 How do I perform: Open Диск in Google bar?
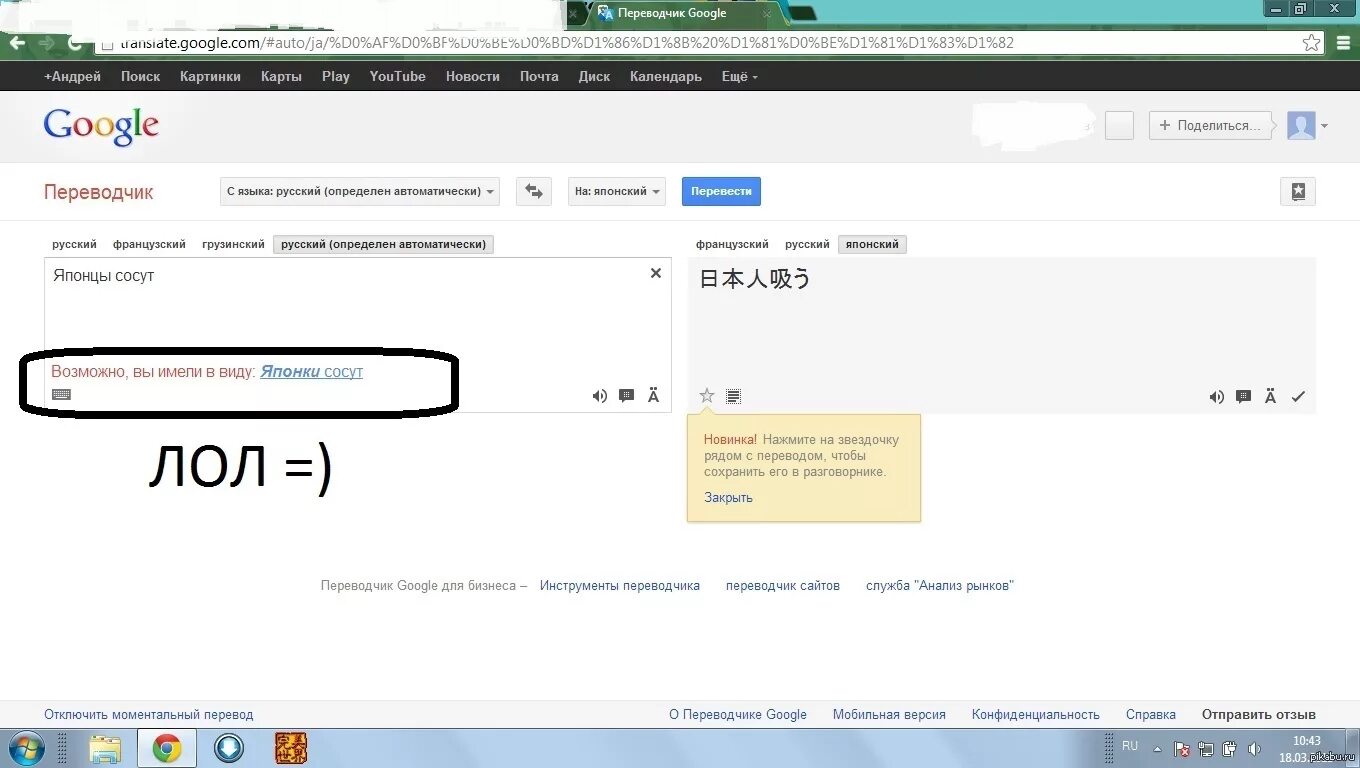click(x=594, y=76)
